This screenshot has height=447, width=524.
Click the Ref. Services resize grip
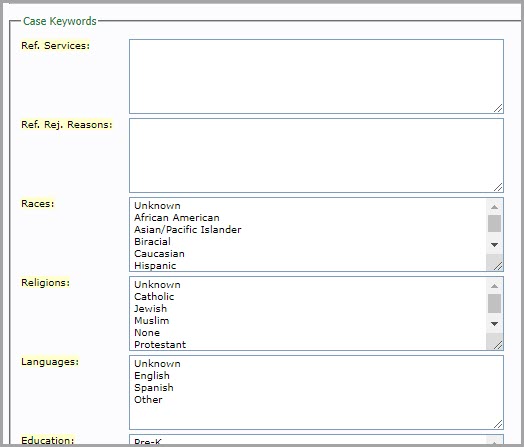(x=498, y=108)
